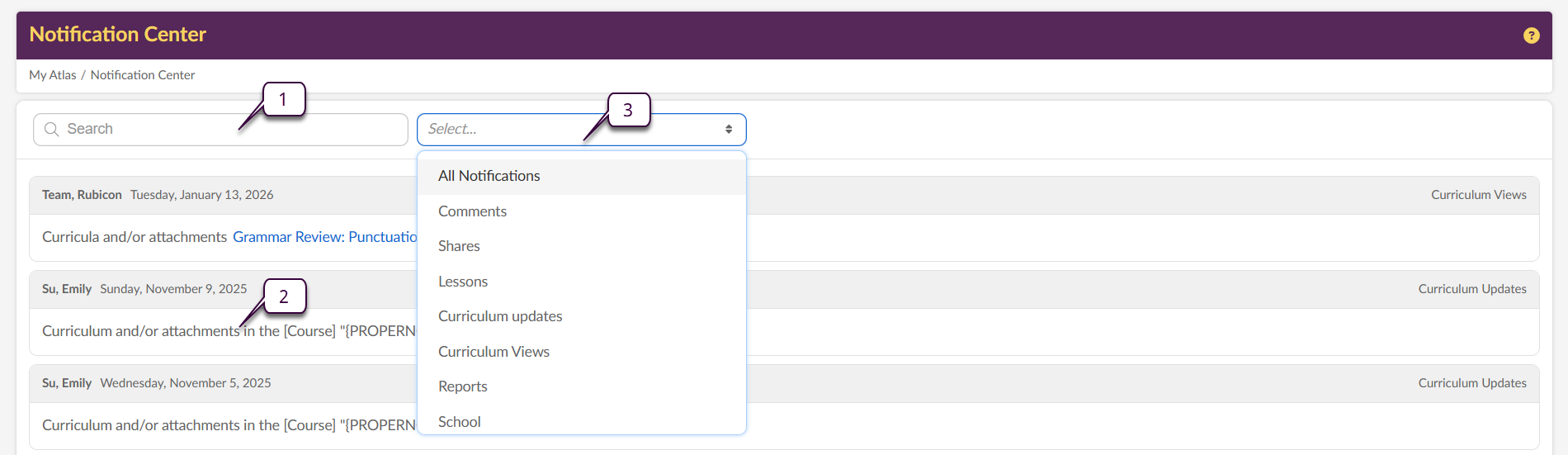Choose the Curriculum updates filter option

[500, 316]
